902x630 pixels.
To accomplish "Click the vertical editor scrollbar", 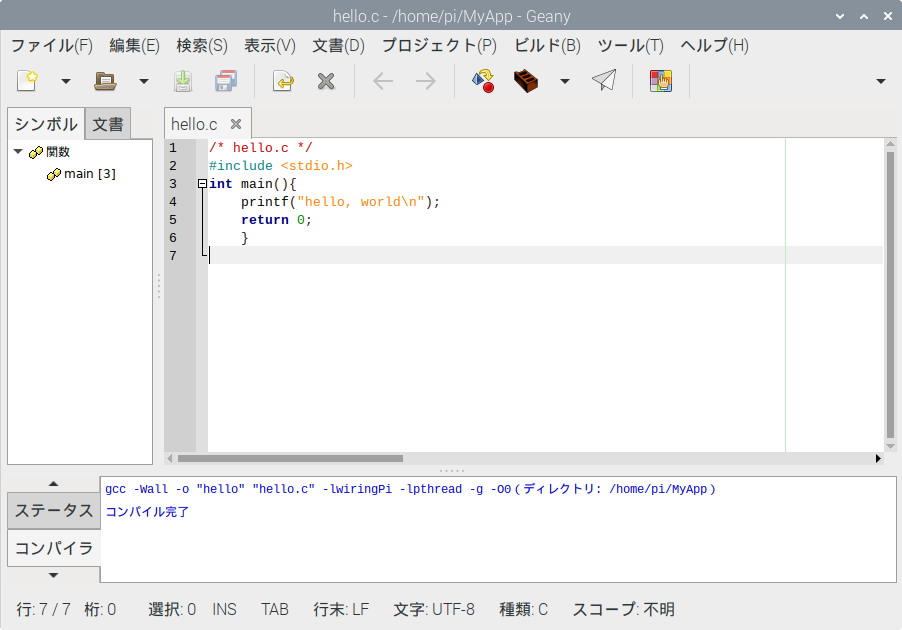I will coord(890,294).
